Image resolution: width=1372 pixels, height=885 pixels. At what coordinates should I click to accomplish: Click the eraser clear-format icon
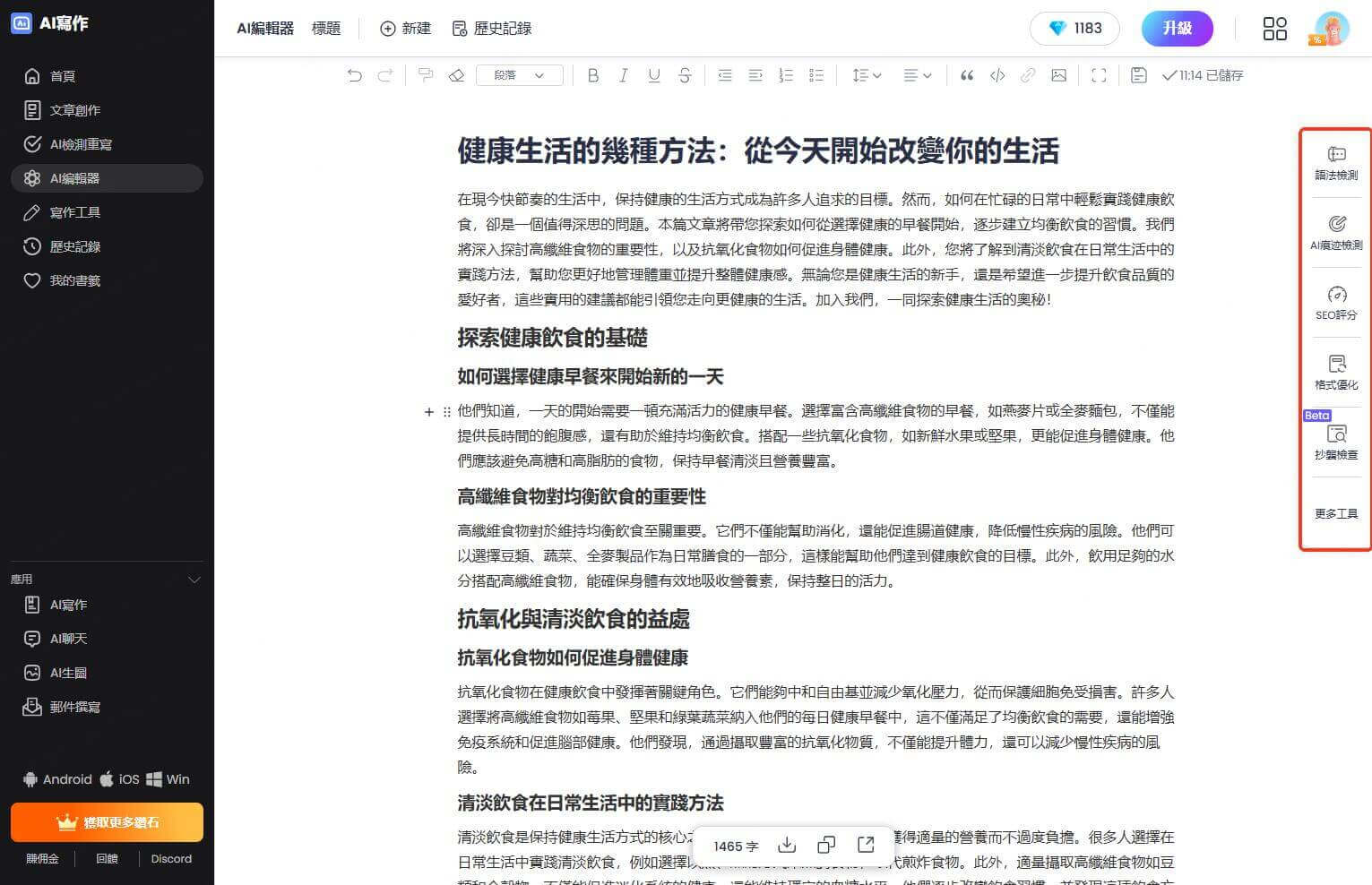pos(456,75)
